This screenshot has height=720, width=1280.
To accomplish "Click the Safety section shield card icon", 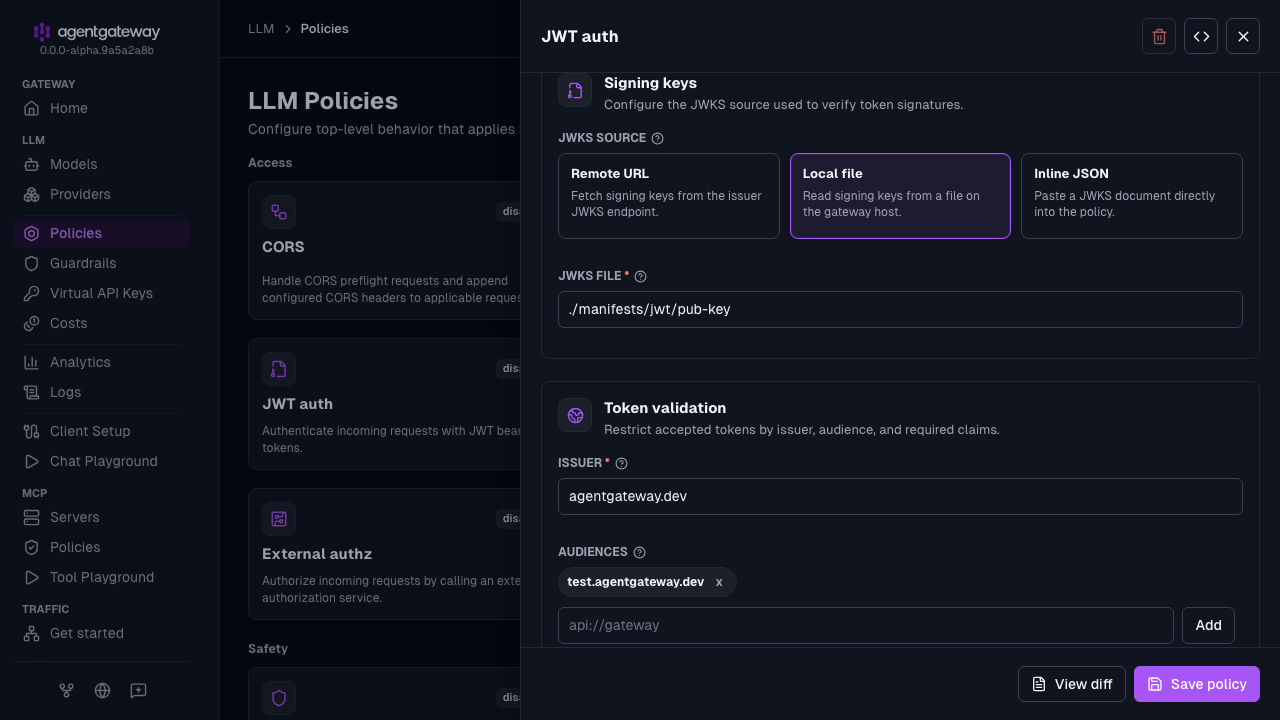I will pyautogui.click(x=279, y=698).
